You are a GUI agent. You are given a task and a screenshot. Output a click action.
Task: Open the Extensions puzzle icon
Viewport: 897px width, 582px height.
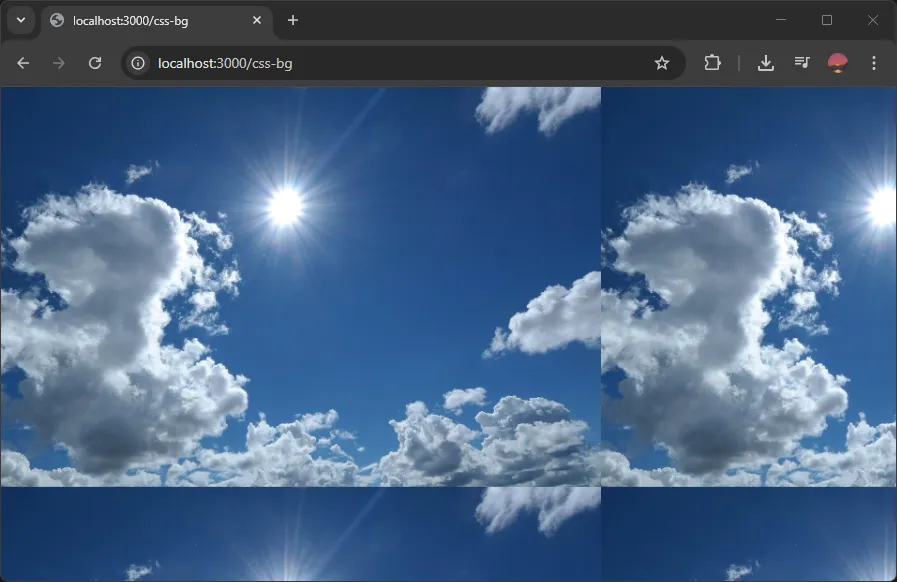pyautogui.click(x=712, y=63)
